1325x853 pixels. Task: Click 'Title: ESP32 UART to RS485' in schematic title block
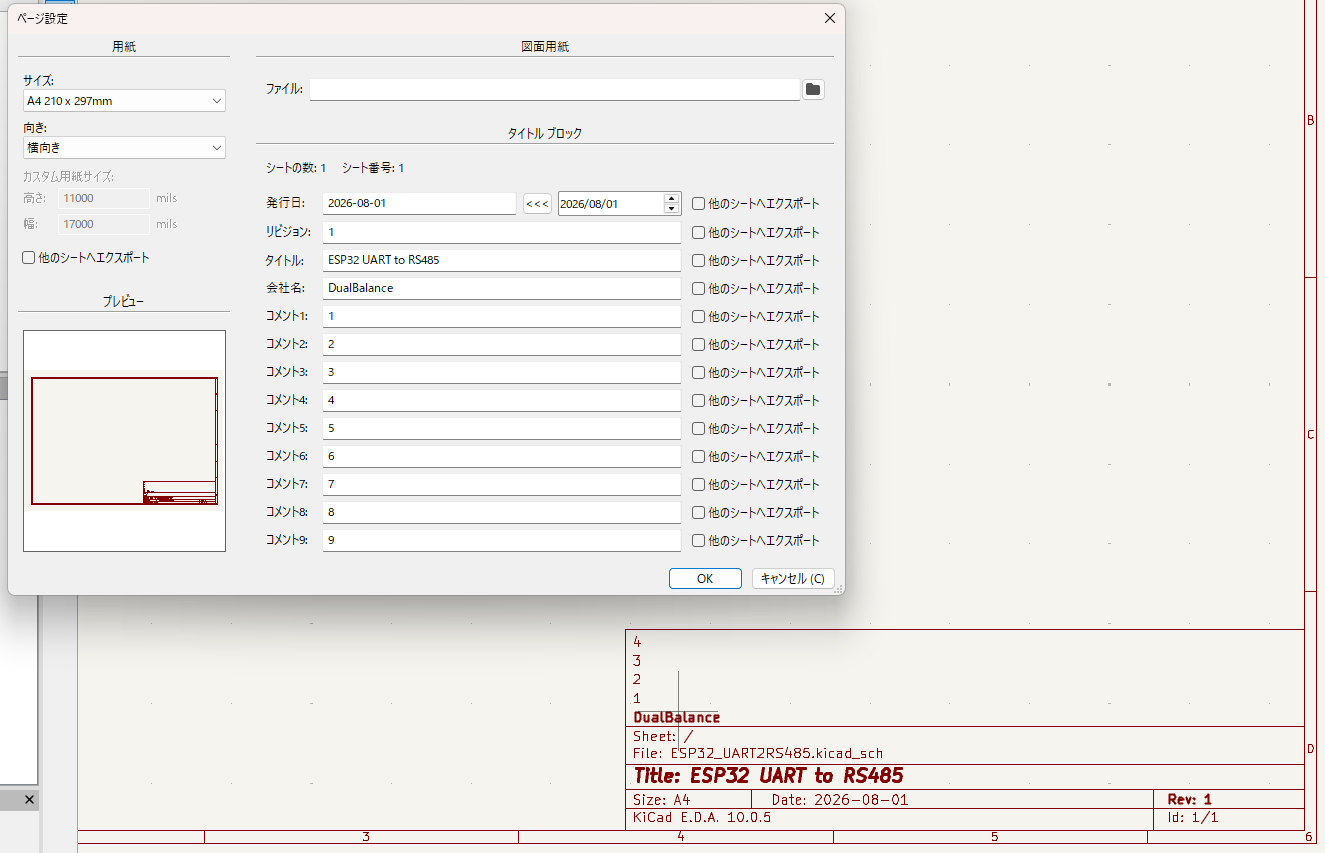click(x=768, y=776)
